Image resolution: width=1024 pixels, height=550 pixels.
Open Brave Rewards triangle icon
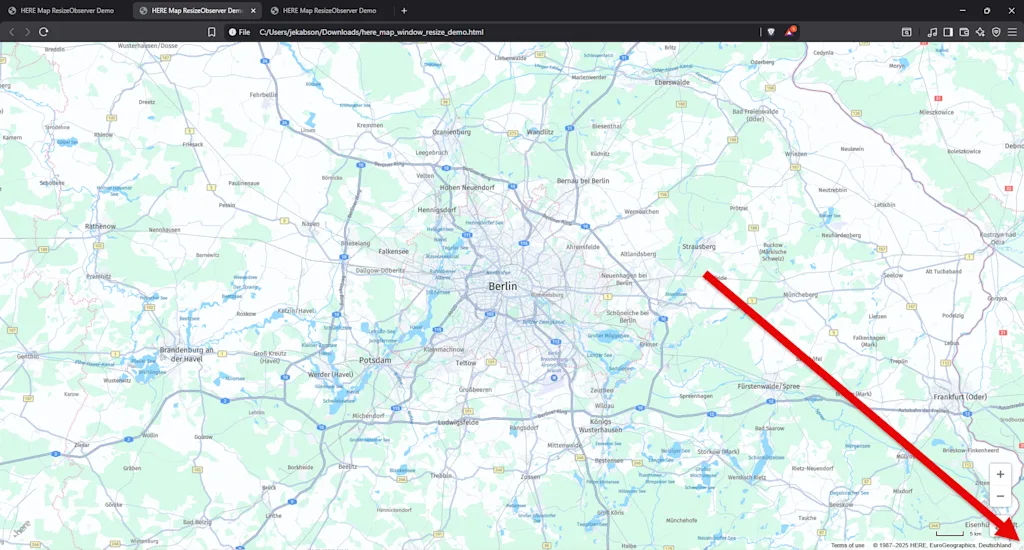tap(790, 31)
